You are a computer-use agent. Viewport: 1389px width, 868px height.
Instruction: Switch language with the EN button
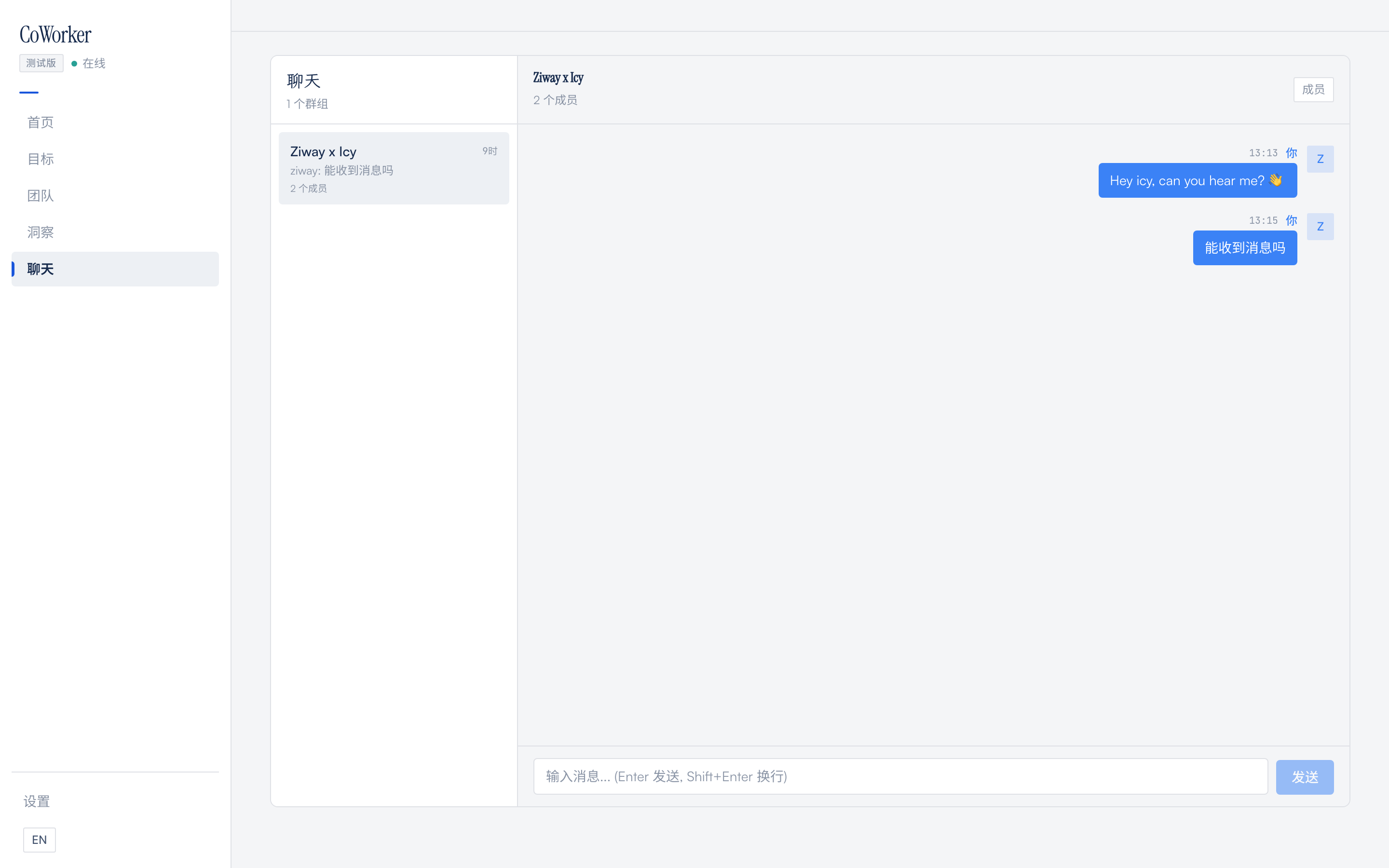[39, 840]
